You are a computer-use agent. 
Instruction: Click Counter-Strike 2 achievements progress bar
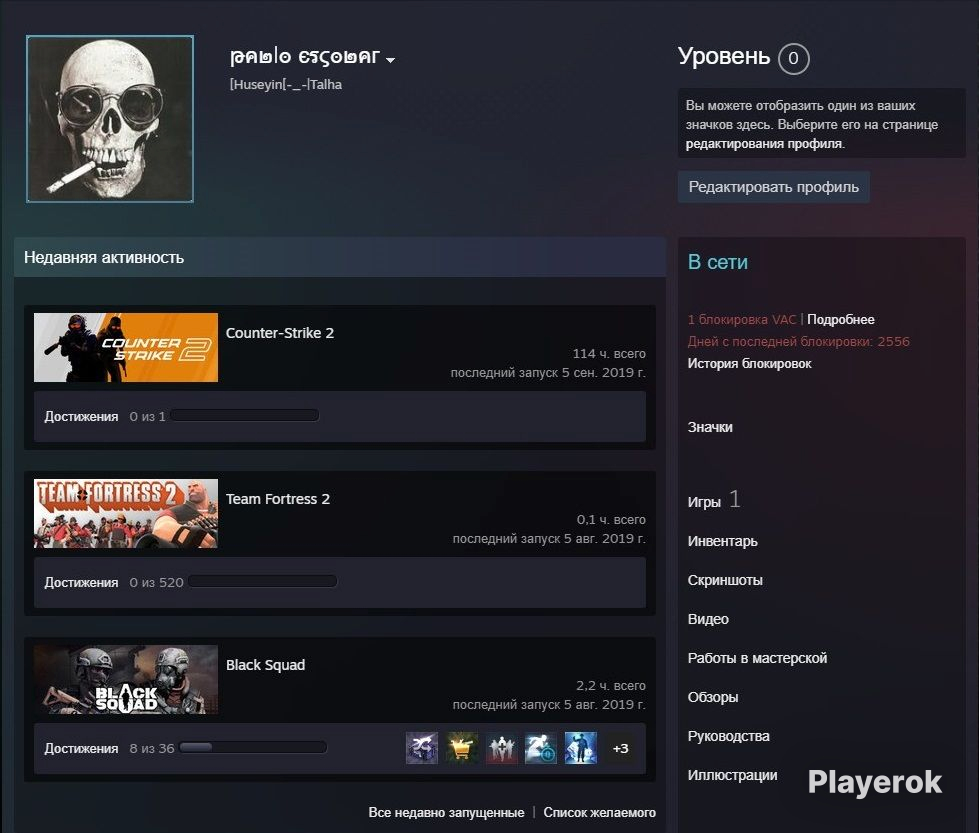pos(245,415)
